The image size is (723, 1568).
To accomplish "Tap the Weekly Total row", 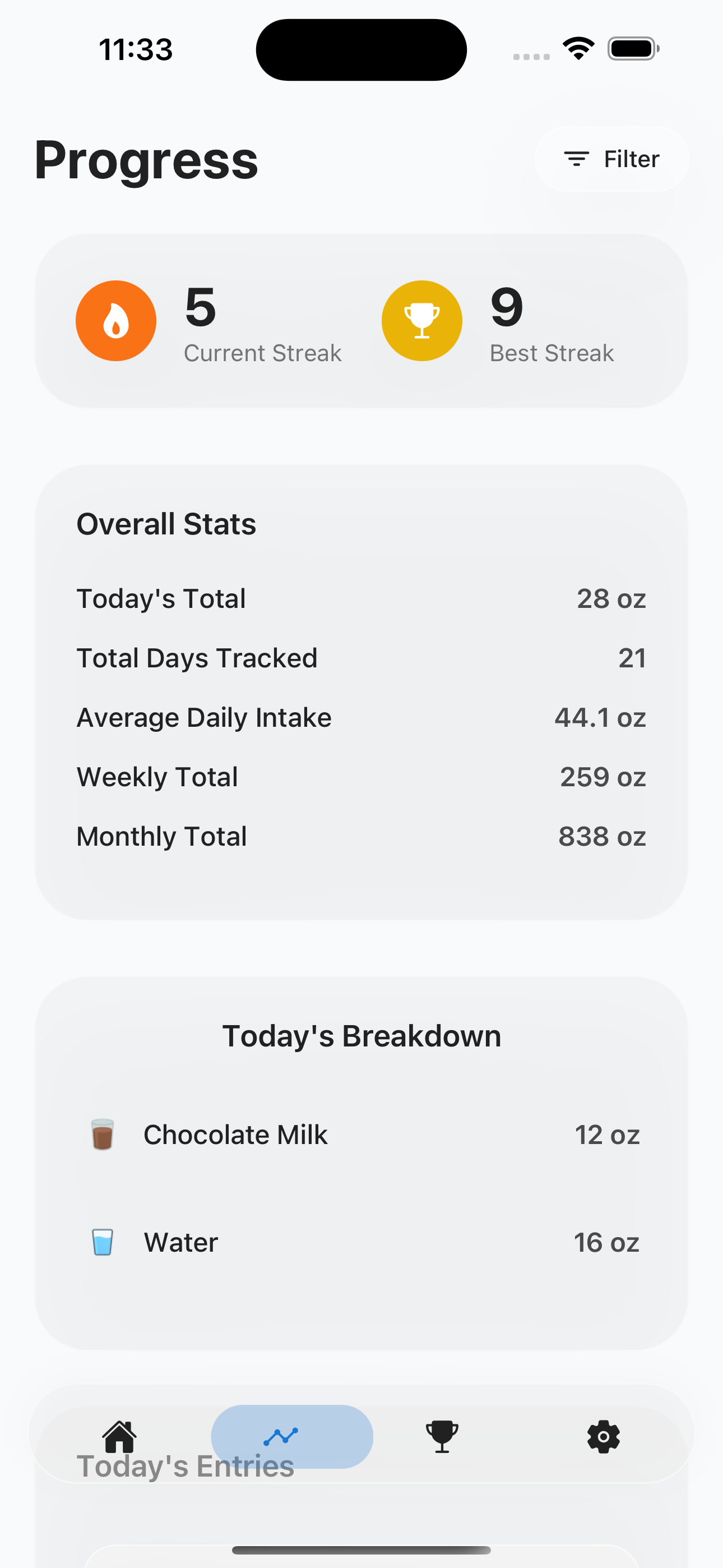I will click(361, 777).
